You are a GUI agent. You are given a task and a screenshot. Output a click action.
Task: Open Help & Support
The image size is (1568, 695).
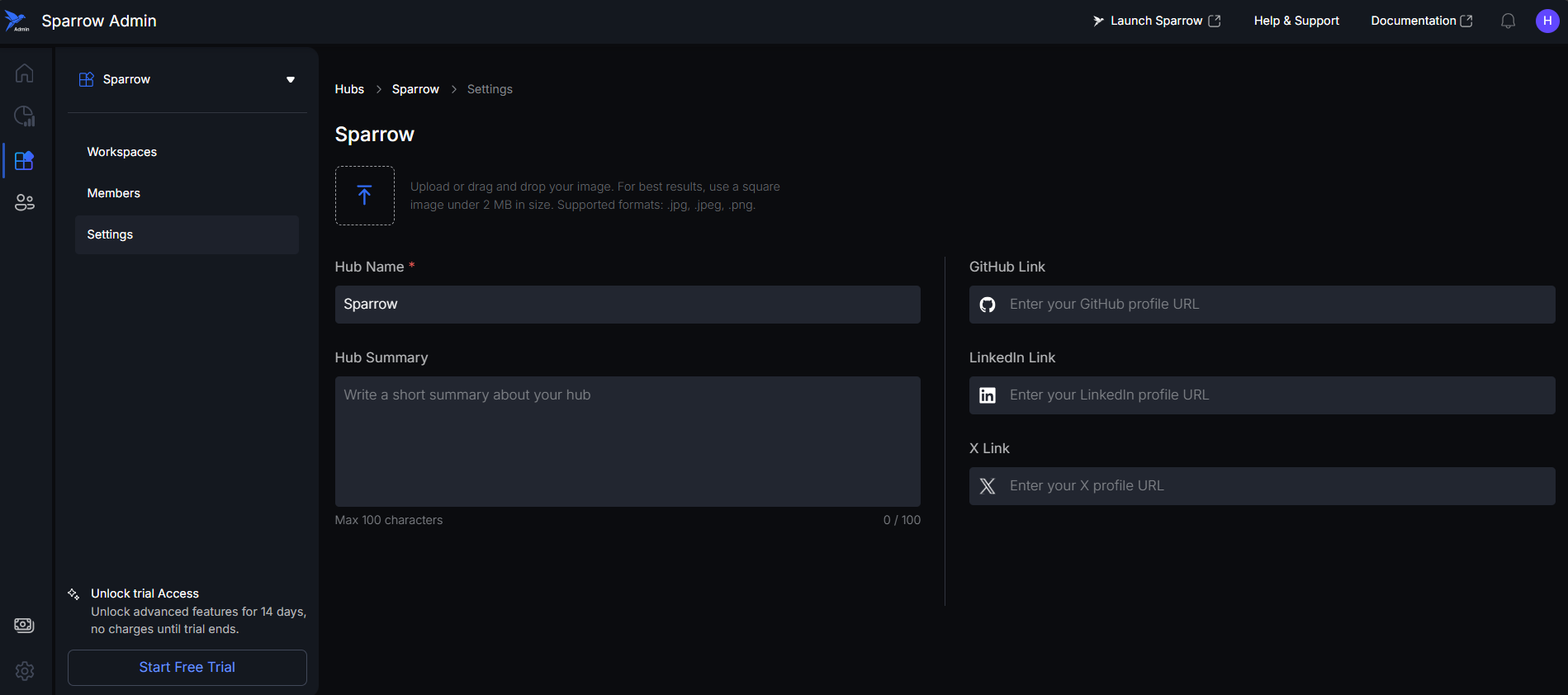coord(1296,21)
